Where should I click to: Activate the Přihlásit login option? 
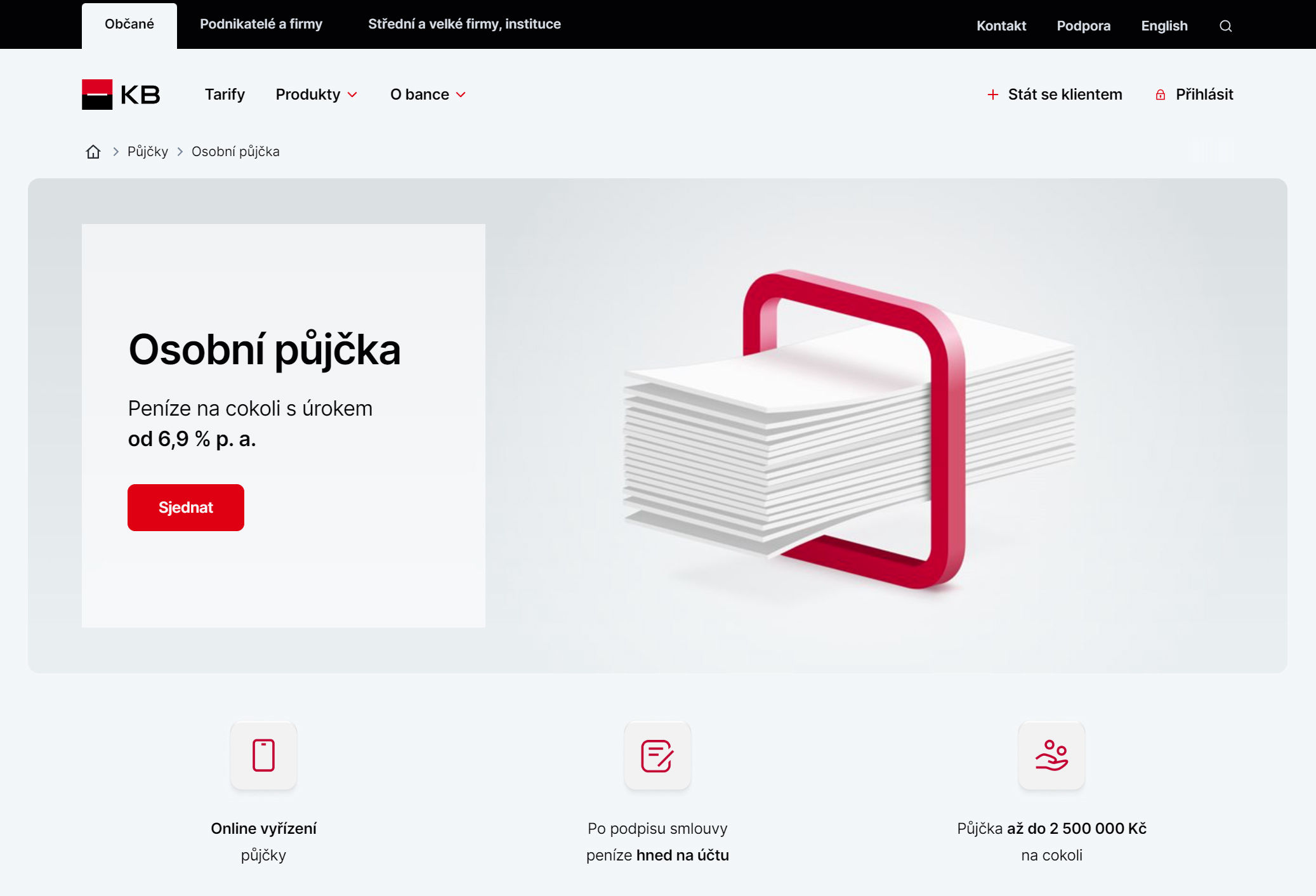click(x=1204, y=94)
